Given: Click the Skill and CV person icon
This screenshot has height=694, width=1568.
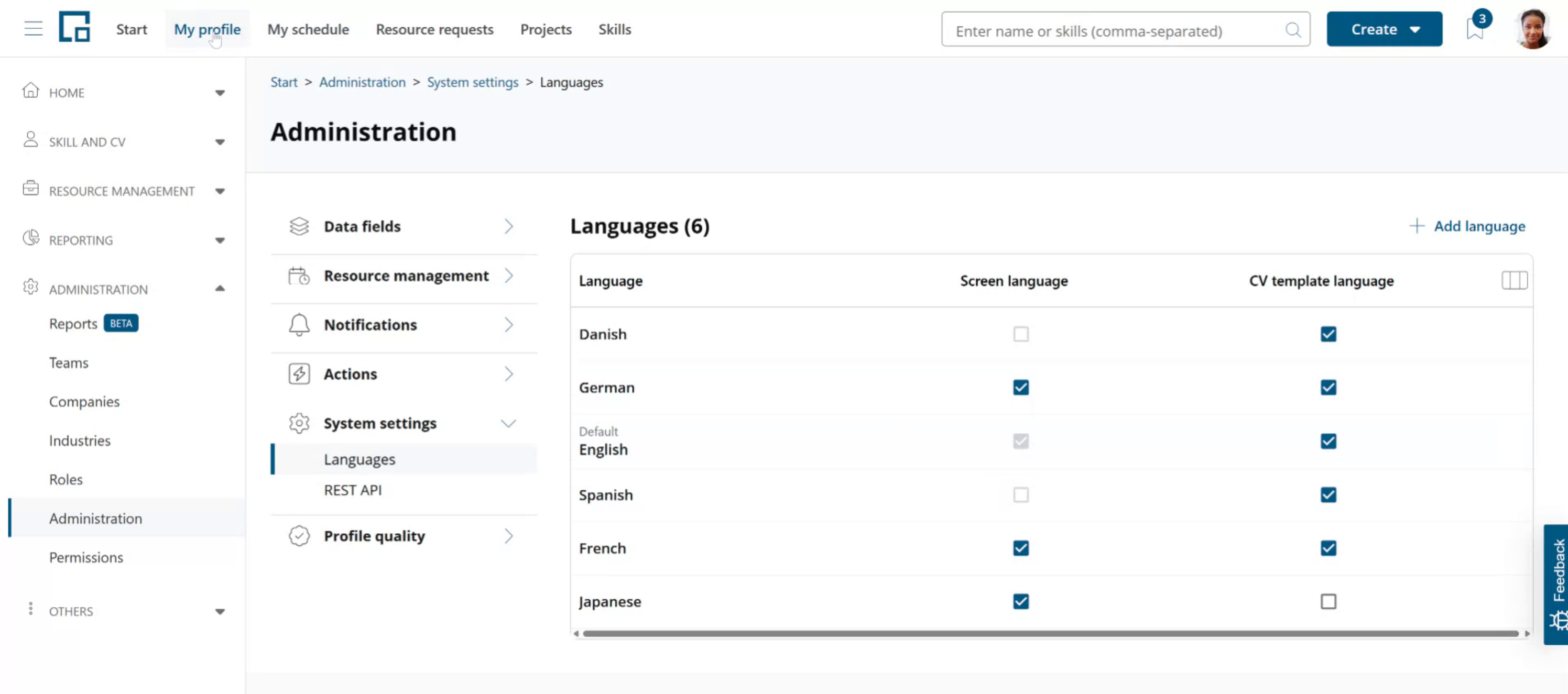Looking at the screenshot, I should (30, 140).
